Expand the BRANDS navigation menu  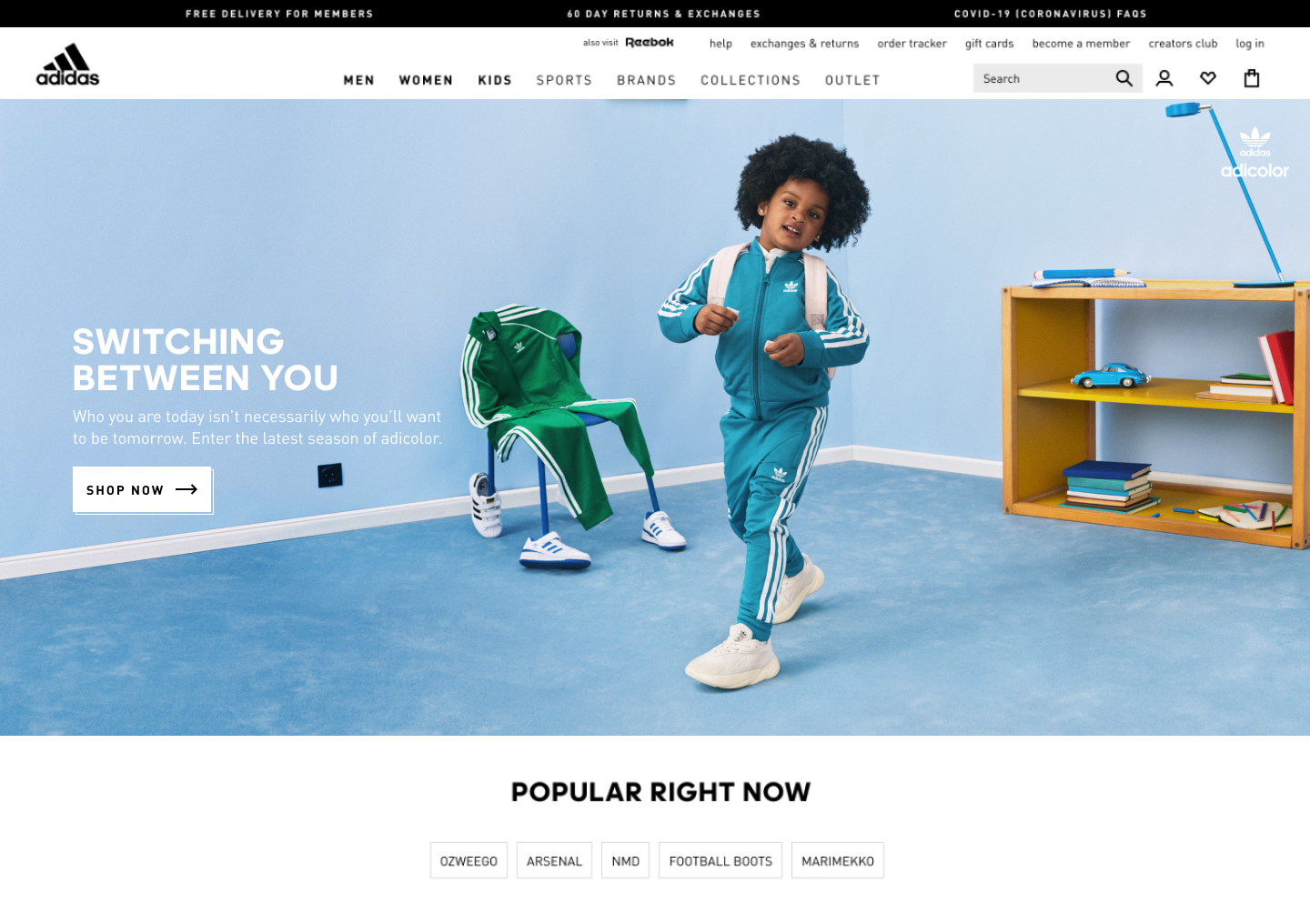click(647, 80)
